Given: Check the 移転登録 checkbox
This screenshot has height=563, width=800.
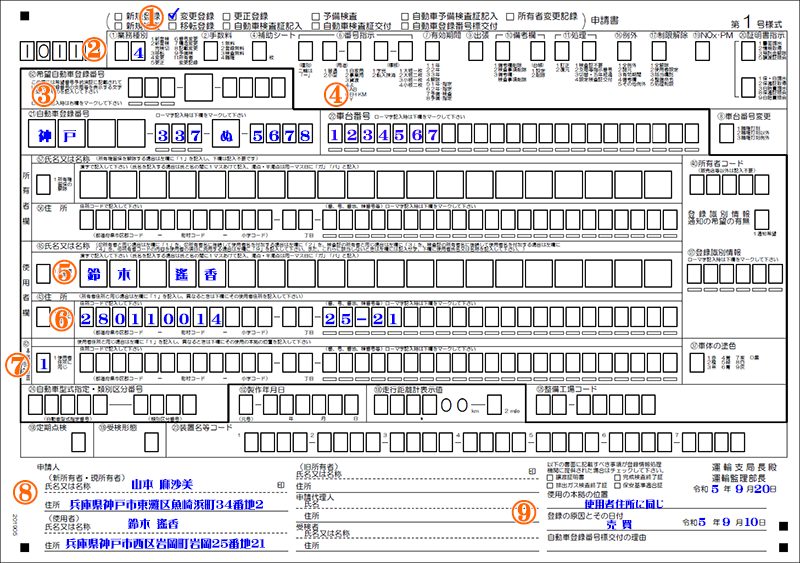Looking at the screenshot, I should pyautogui.click(x=172, y=28).
